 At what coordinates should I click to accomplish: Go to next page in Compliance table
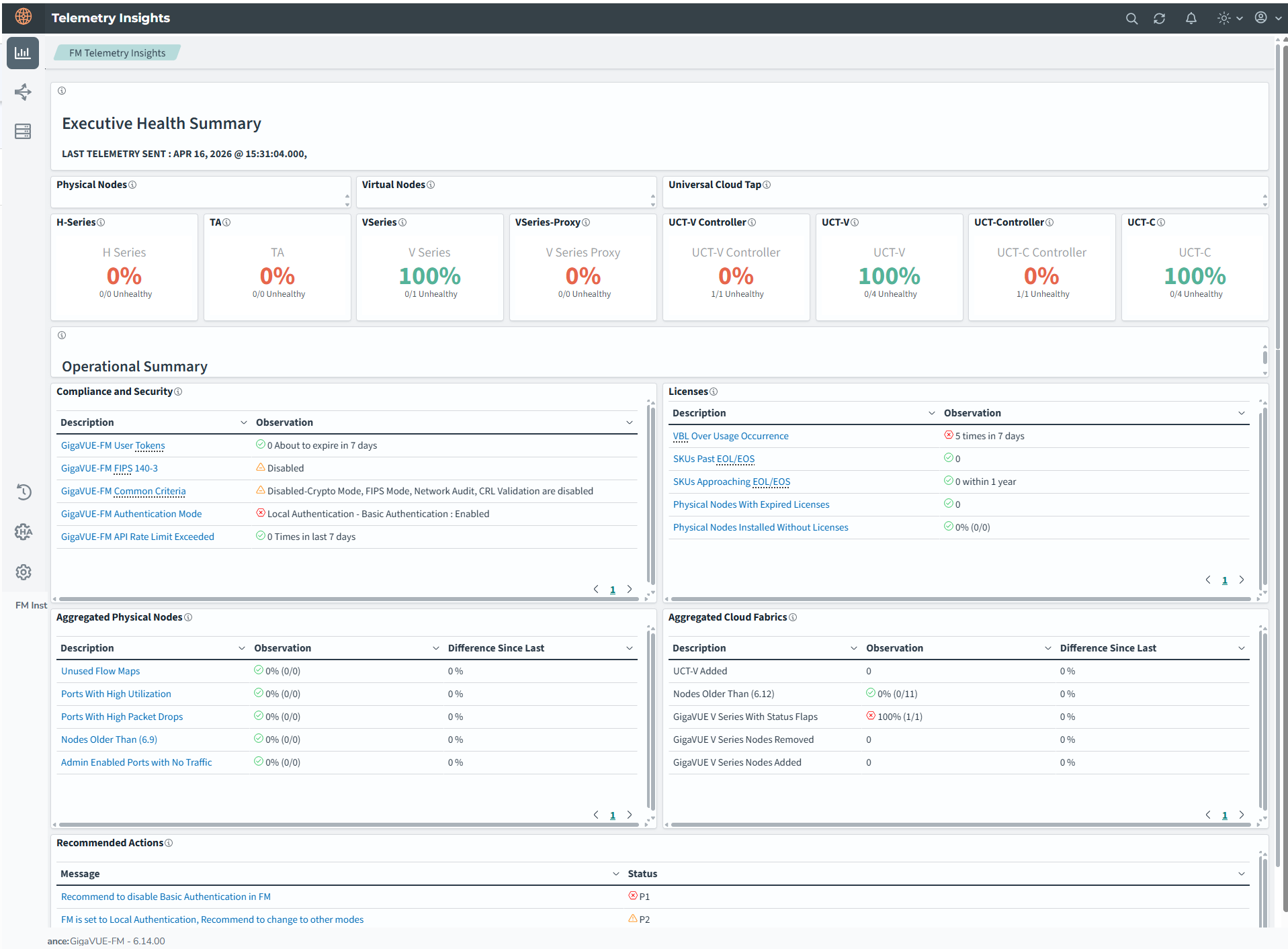(x=630, y=589)
